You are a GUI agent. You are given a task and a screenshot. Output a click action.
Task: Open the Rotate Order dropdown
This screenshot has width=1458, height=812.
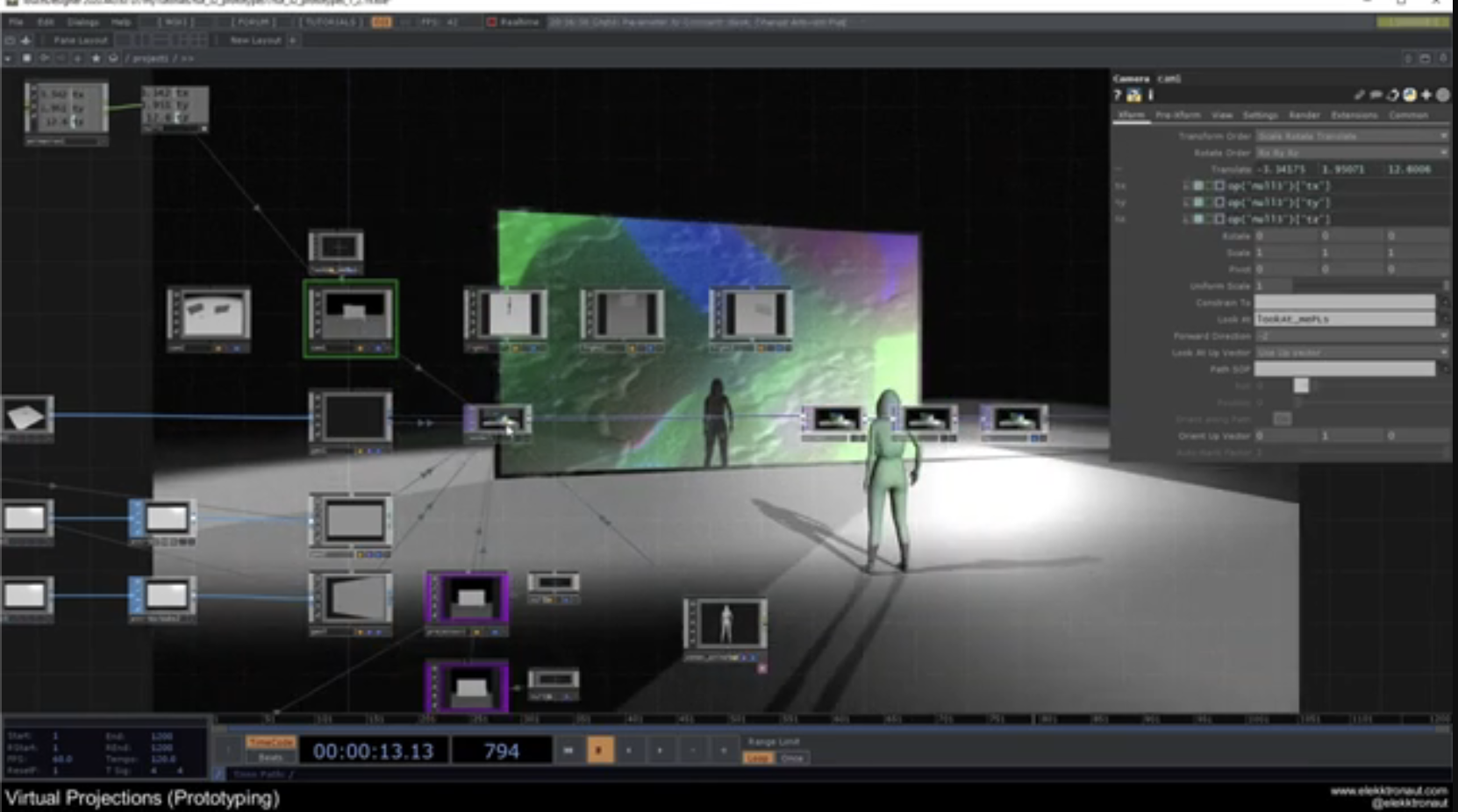coord(1351,153)
